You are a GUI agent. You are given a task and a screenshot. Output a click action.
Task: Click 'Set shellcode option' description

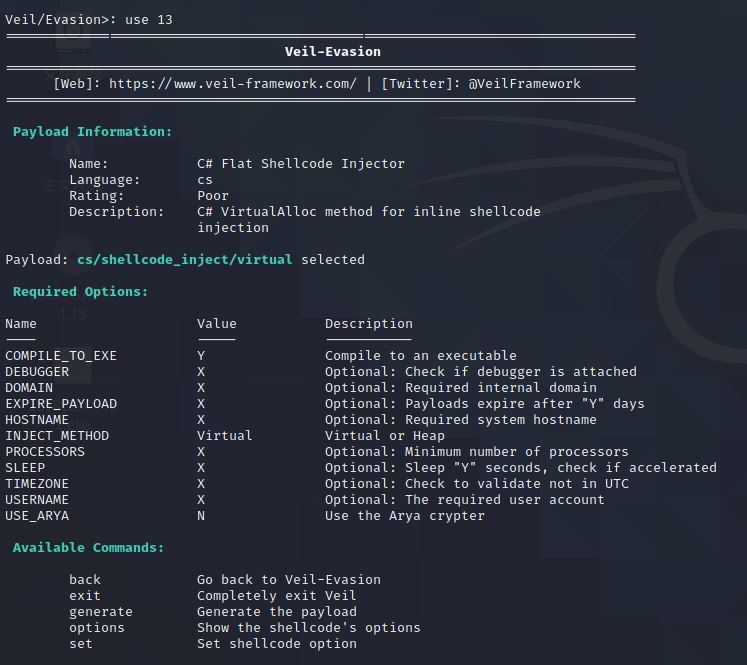(277, 644)
